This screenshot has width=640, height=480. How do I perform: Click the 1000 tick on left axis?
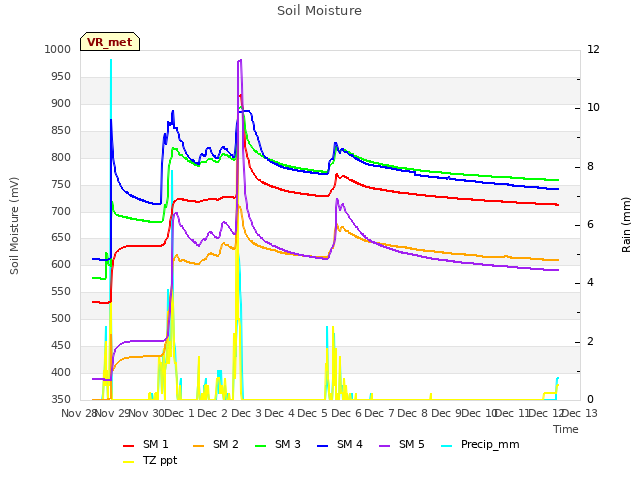pos(58,49)
